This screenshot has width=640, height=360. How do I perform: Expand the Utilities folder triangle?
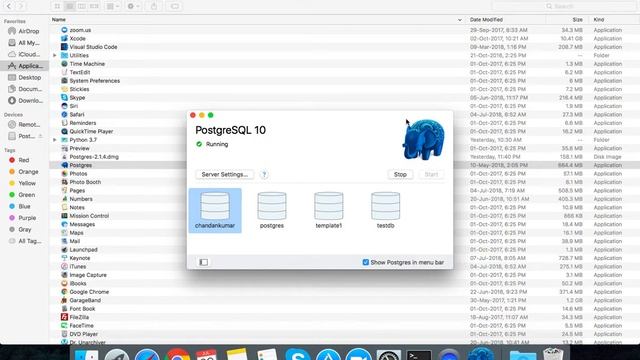coord(55,56)
